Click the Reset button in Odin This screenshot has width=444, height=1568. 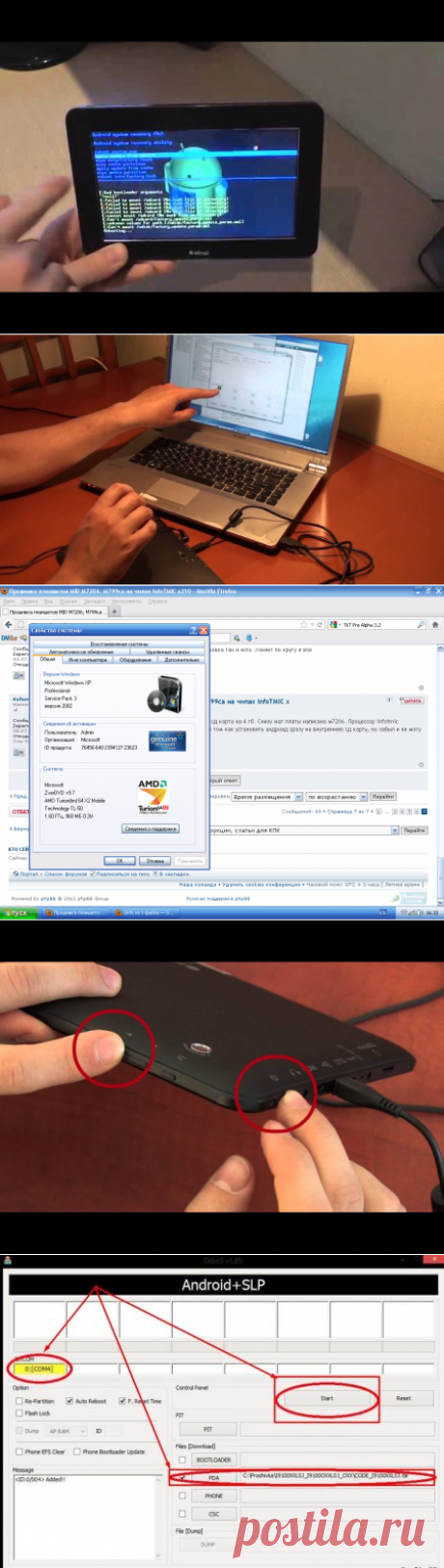click(403, 1397)
